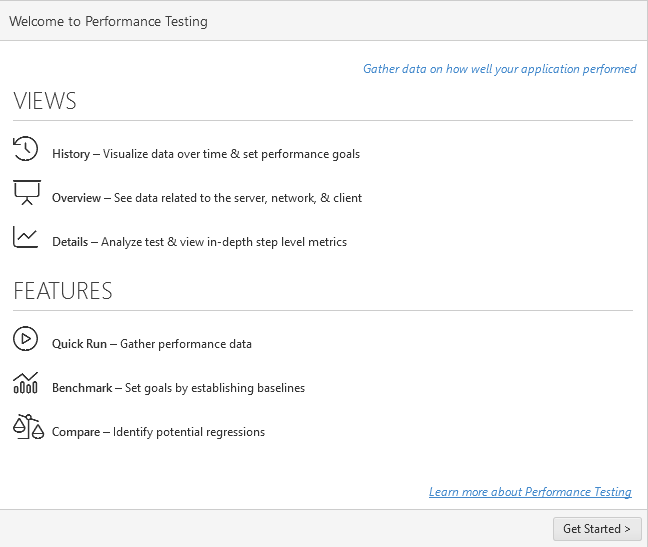Viewport: 648px width, 547px height.
Task: Click the Get Started button
Action: tap(597, 529)
